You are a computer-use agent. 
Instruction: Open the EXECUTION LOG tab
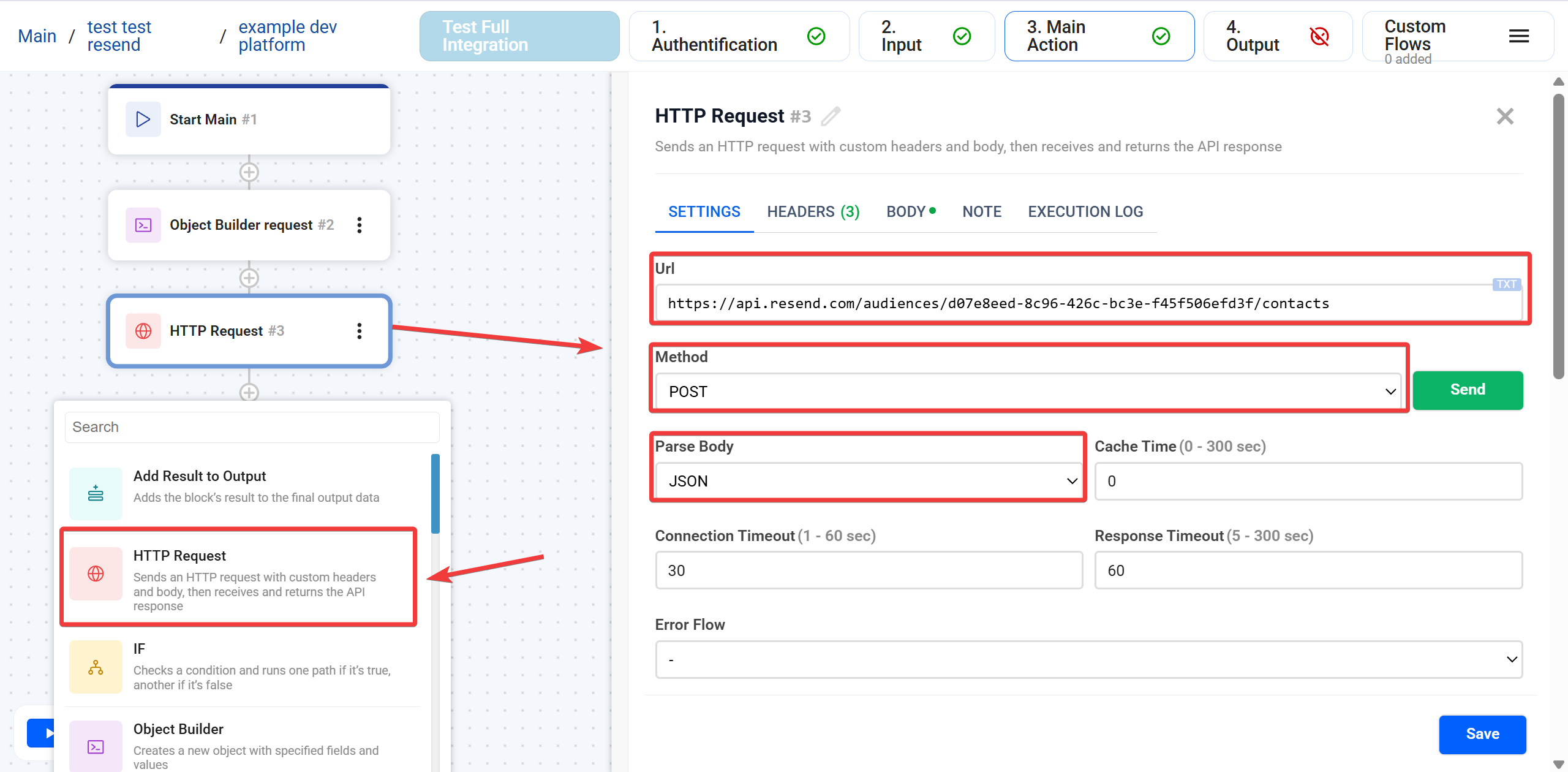pos(1085,211)
